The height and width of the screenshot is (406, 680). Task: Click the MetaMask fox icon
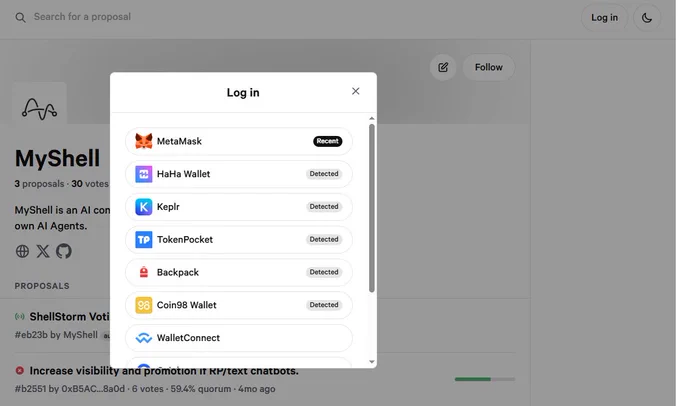click(144, 141)
